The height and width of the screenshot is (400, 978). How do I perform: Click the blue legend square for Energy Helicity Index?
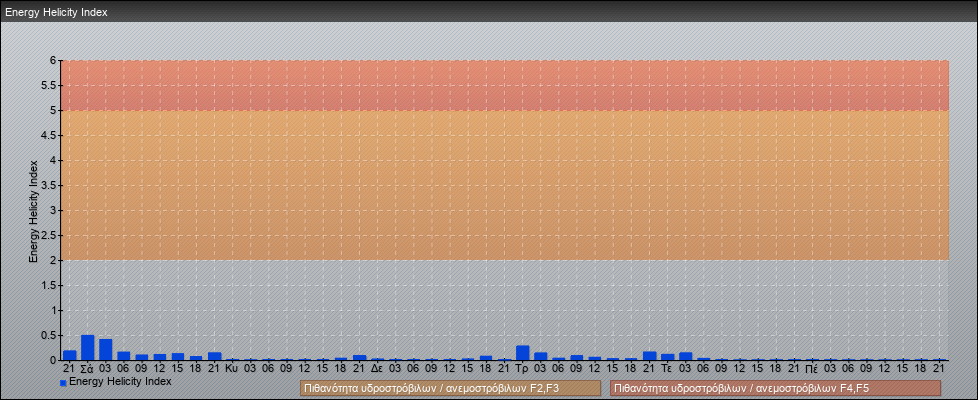point(63,383)
